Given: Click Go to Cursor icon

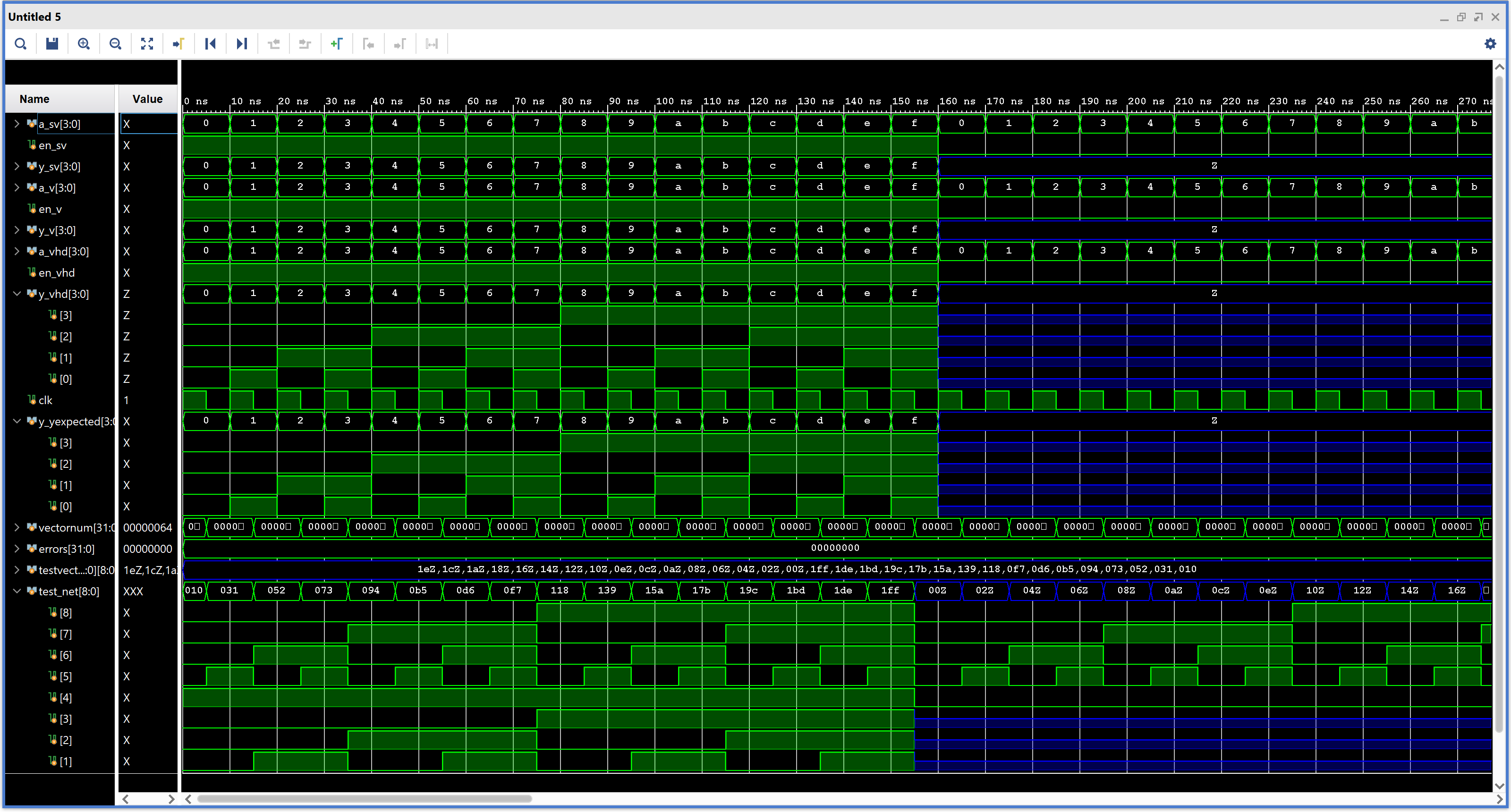Looking at the screenshot, I should point(179,44).
